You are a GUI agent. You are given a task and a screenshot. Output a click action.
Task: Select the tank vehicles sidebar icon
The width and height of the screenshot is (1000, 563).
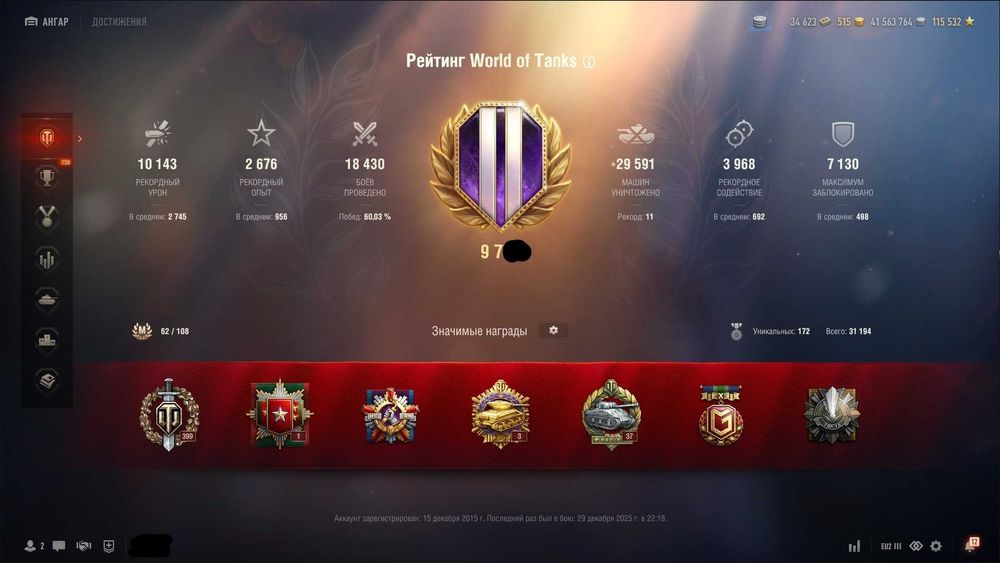47,300
